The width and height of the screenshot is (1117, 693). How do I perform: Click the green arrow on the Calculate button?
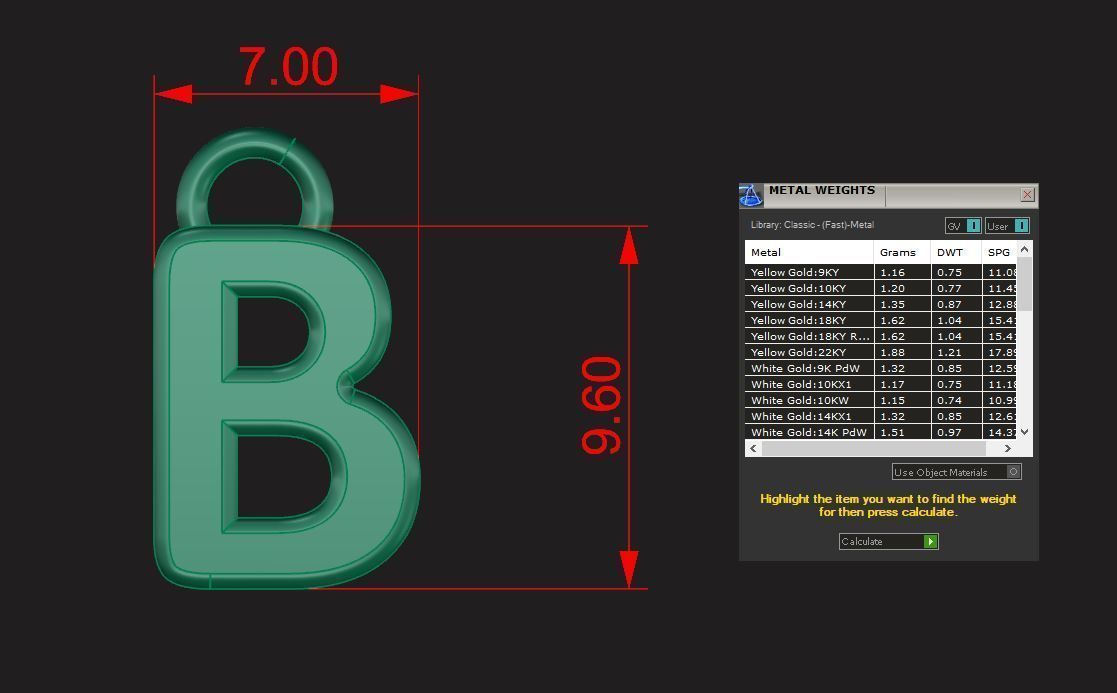pyautogui.click(x=930, y=541)
